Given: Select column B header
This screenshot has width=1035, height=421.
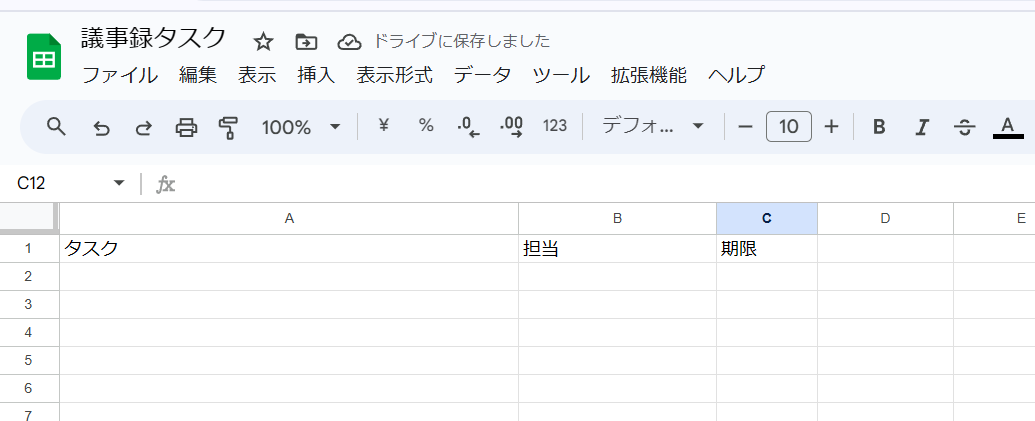Looking at the screenshot, I should [617, 218].
